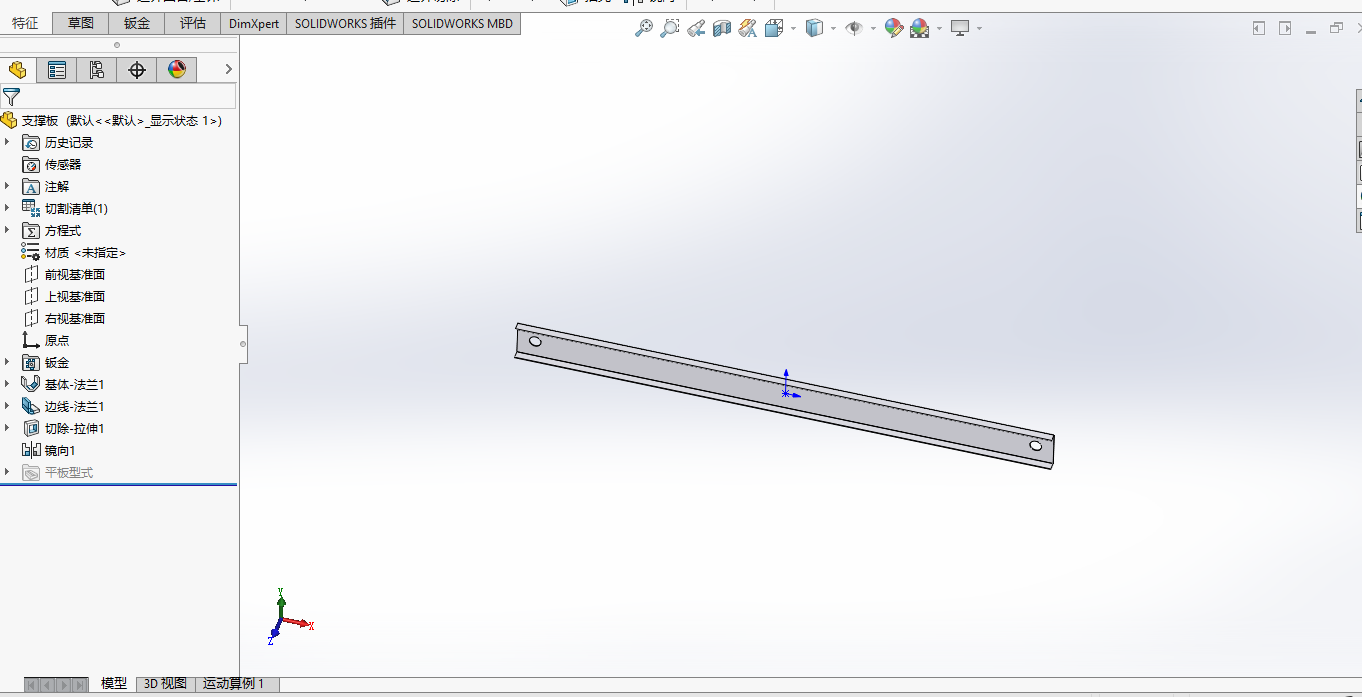The height and width of the screenshot is (697, 1362).
Task: Open the View Orientation dropdown arrow
Action: 793,28
